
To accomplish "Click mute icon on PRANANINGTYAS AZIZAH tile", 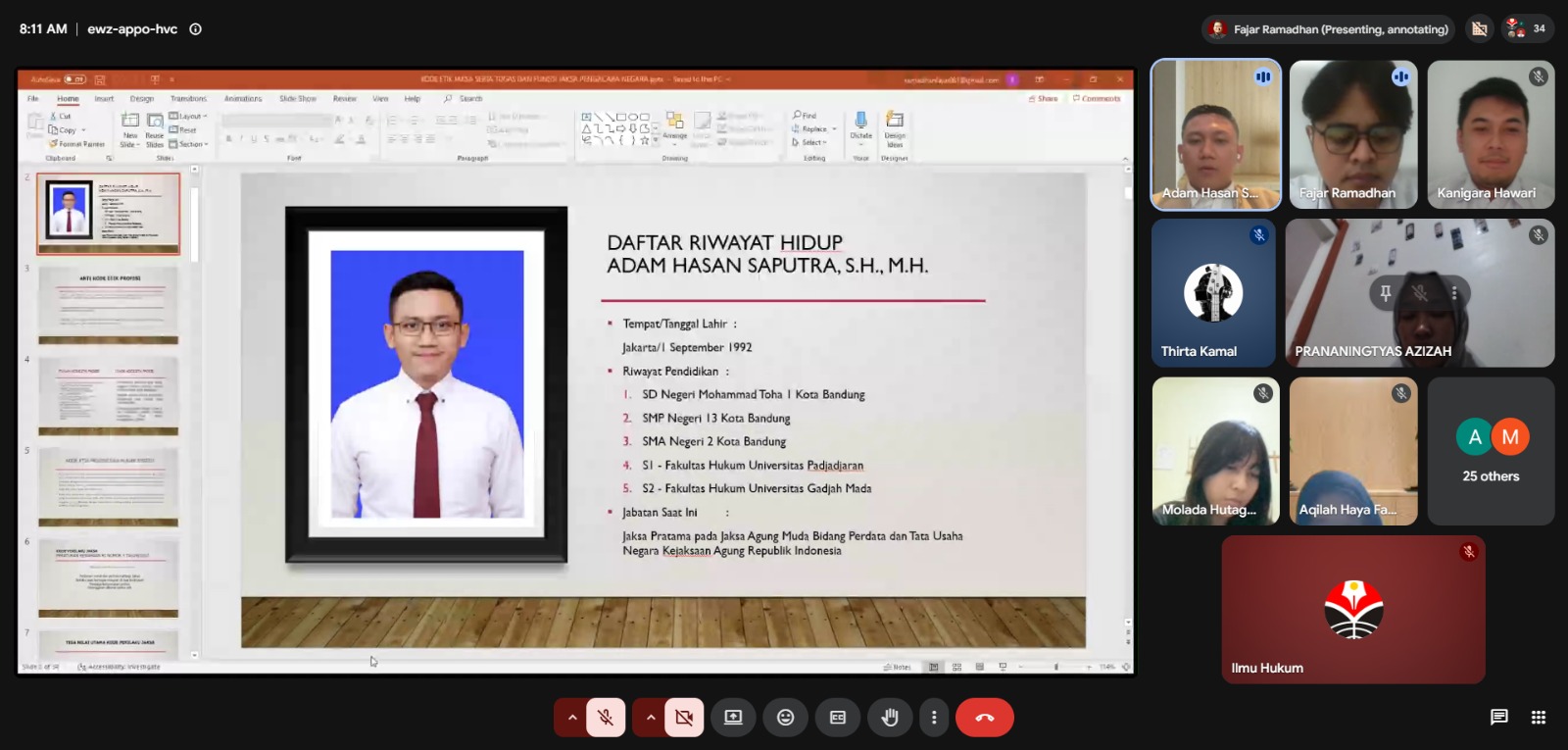I will [x=1420, y=292].
